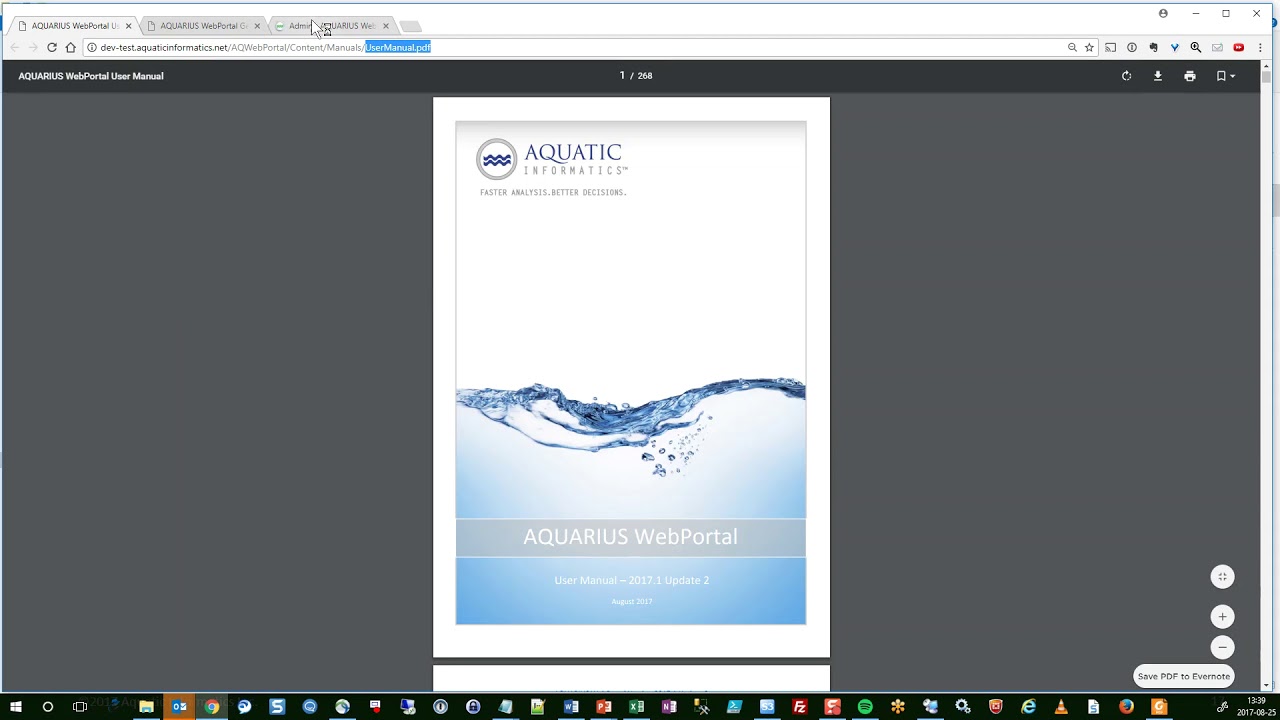
Task: Click 'User Manual – 2017.1 Update 2' text
Action: (x=631, y=580)
